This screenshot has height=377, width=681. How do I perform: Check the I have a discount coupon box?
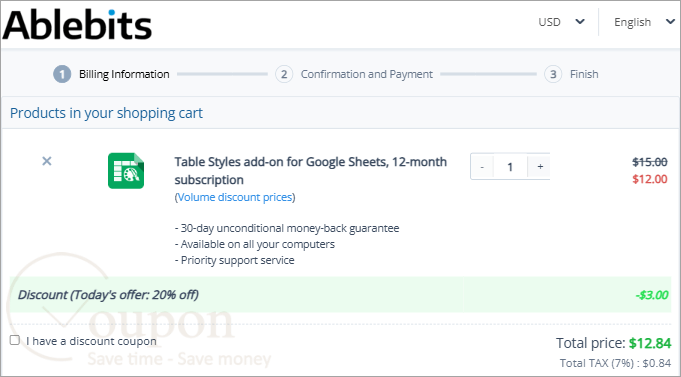[15, 340]
